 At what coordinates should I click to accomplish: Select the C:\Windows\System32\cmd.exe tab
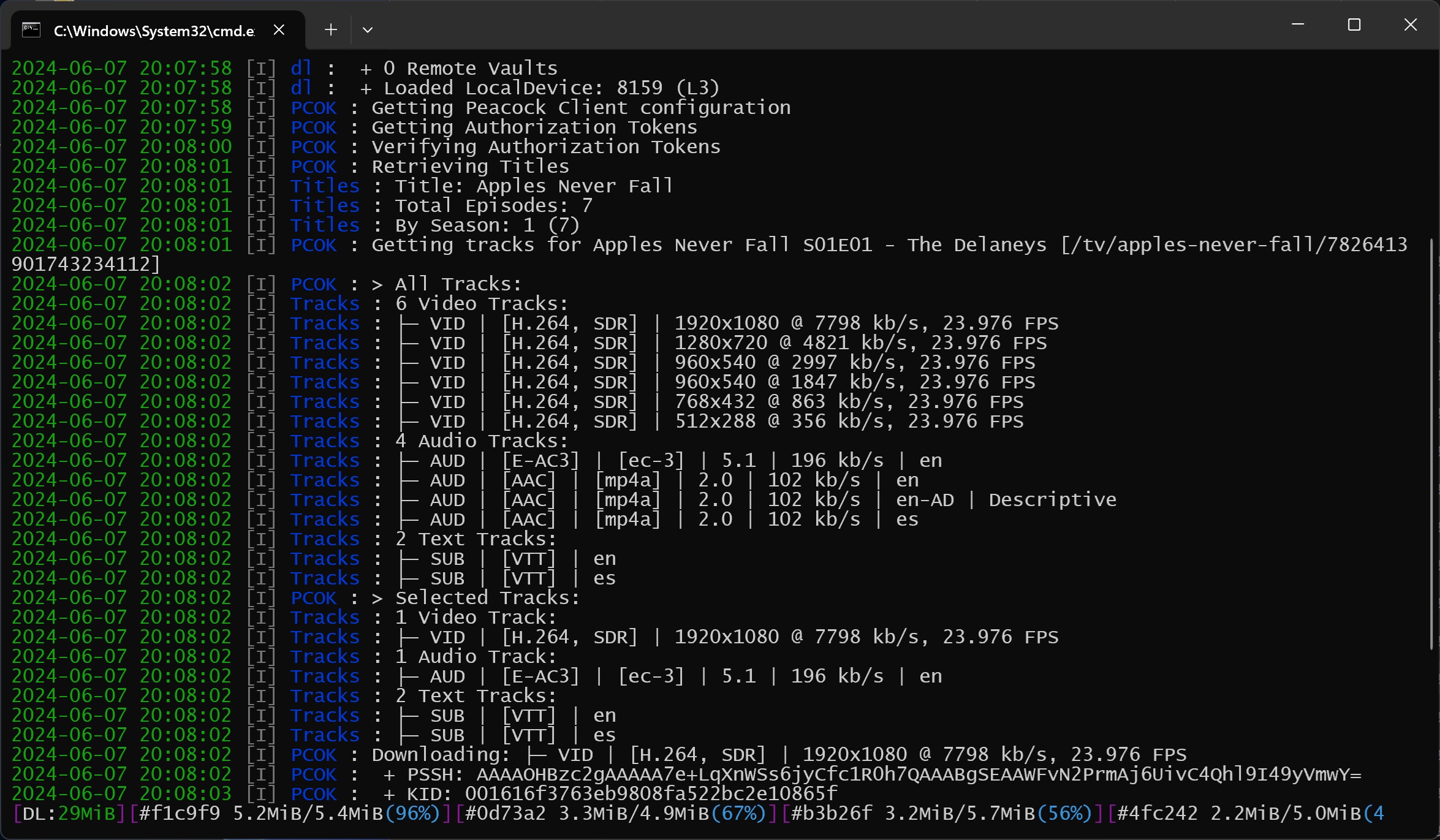coord(153,31)
